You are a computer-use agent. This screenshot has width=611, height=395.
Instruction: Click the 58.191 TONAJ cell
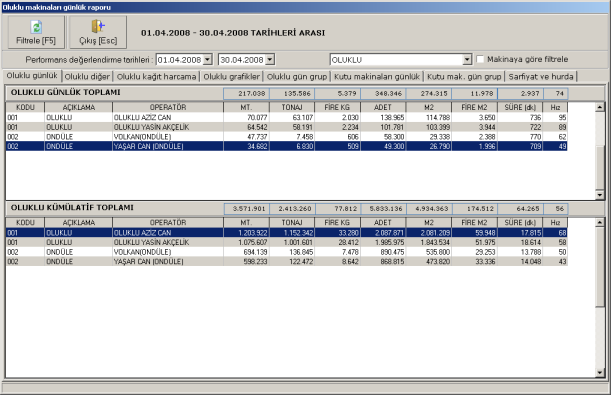point(292,127)
